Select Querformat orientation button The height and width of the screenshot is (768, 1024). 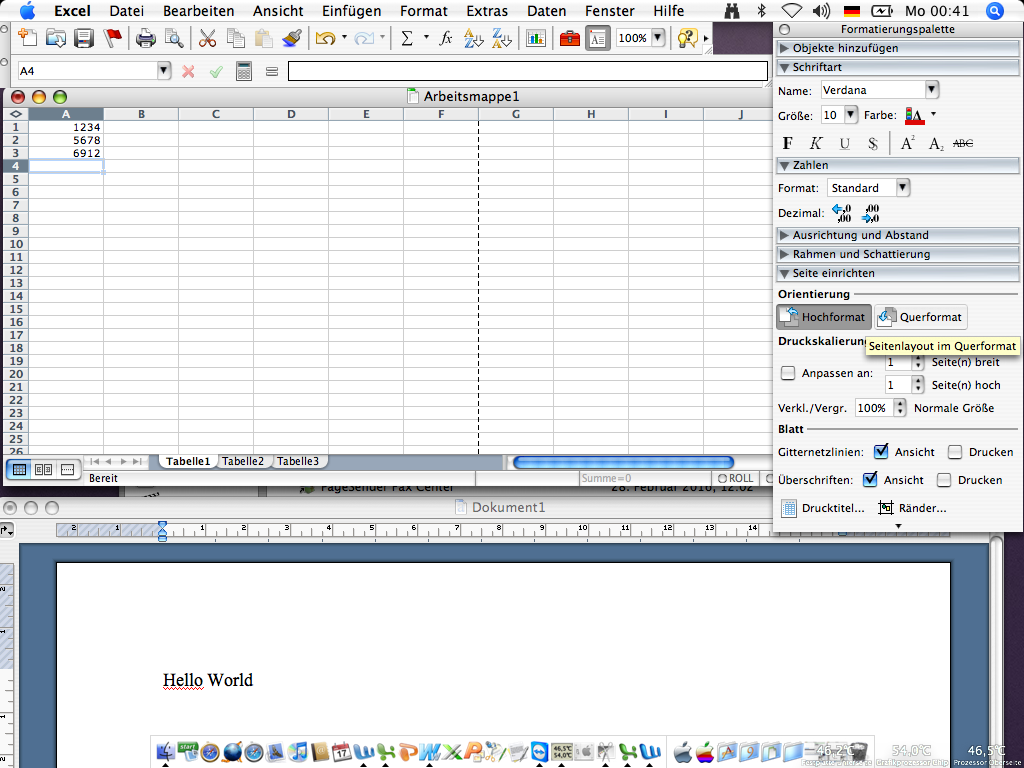pos(921,317)
